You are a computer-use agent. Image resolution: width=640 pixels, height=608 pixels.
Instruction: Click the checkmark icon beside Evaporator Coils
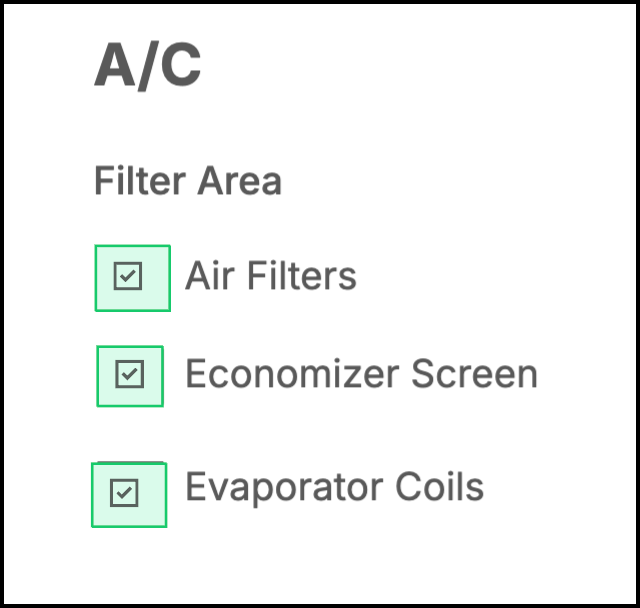click(124, 493)
